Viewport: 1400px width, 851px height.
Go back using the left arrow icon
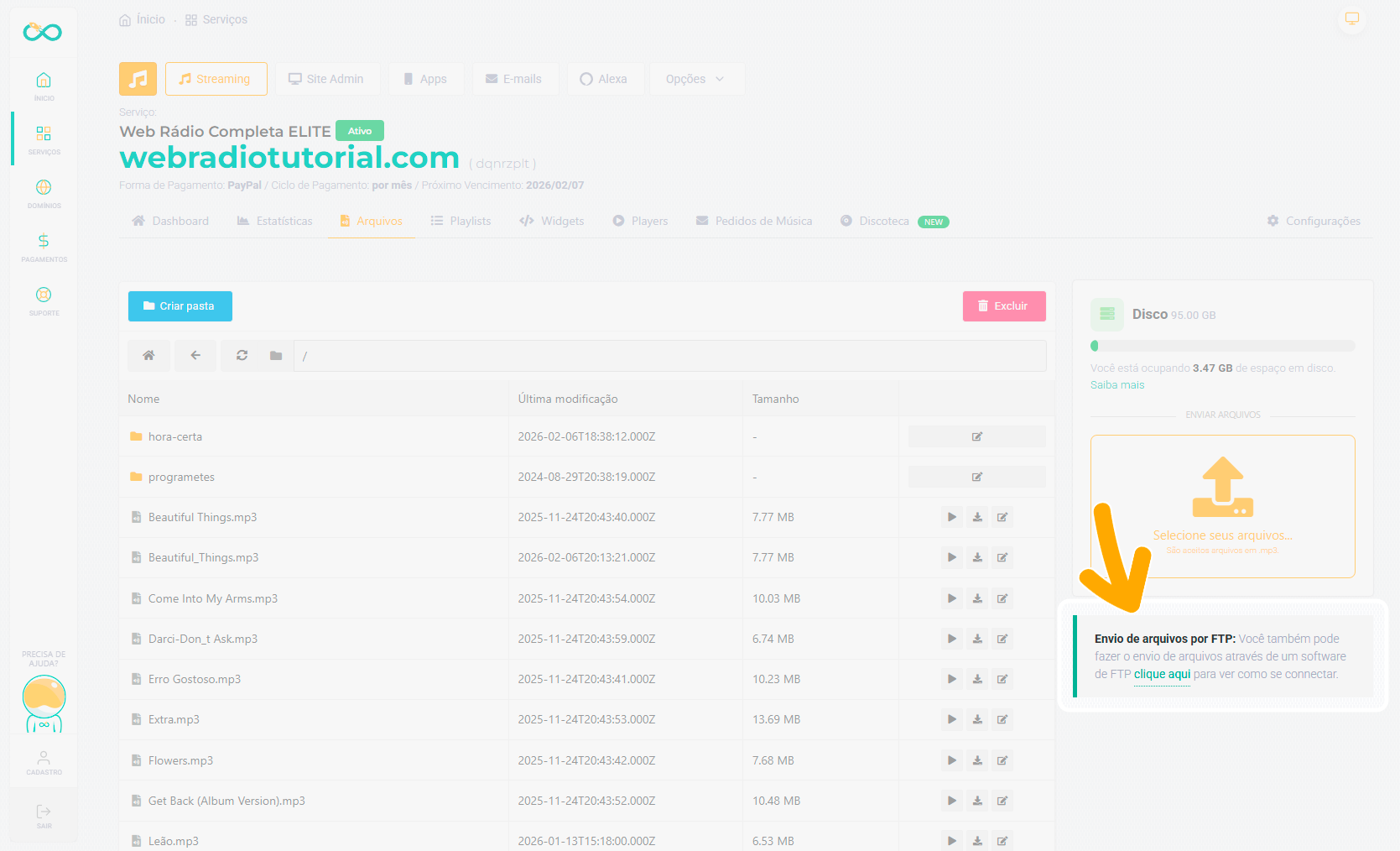(x=195, y=356)
